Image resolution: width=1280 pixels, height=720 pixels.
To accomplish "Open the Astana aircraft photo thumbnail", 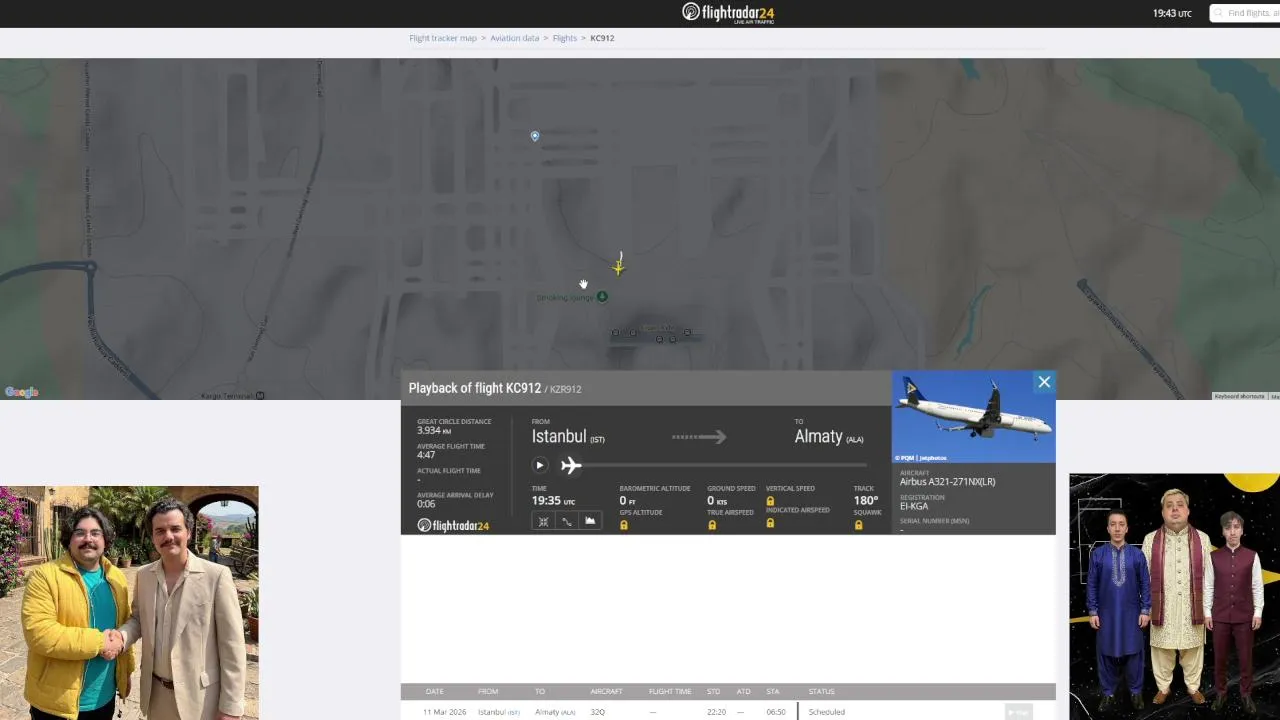I will [973, 417].
